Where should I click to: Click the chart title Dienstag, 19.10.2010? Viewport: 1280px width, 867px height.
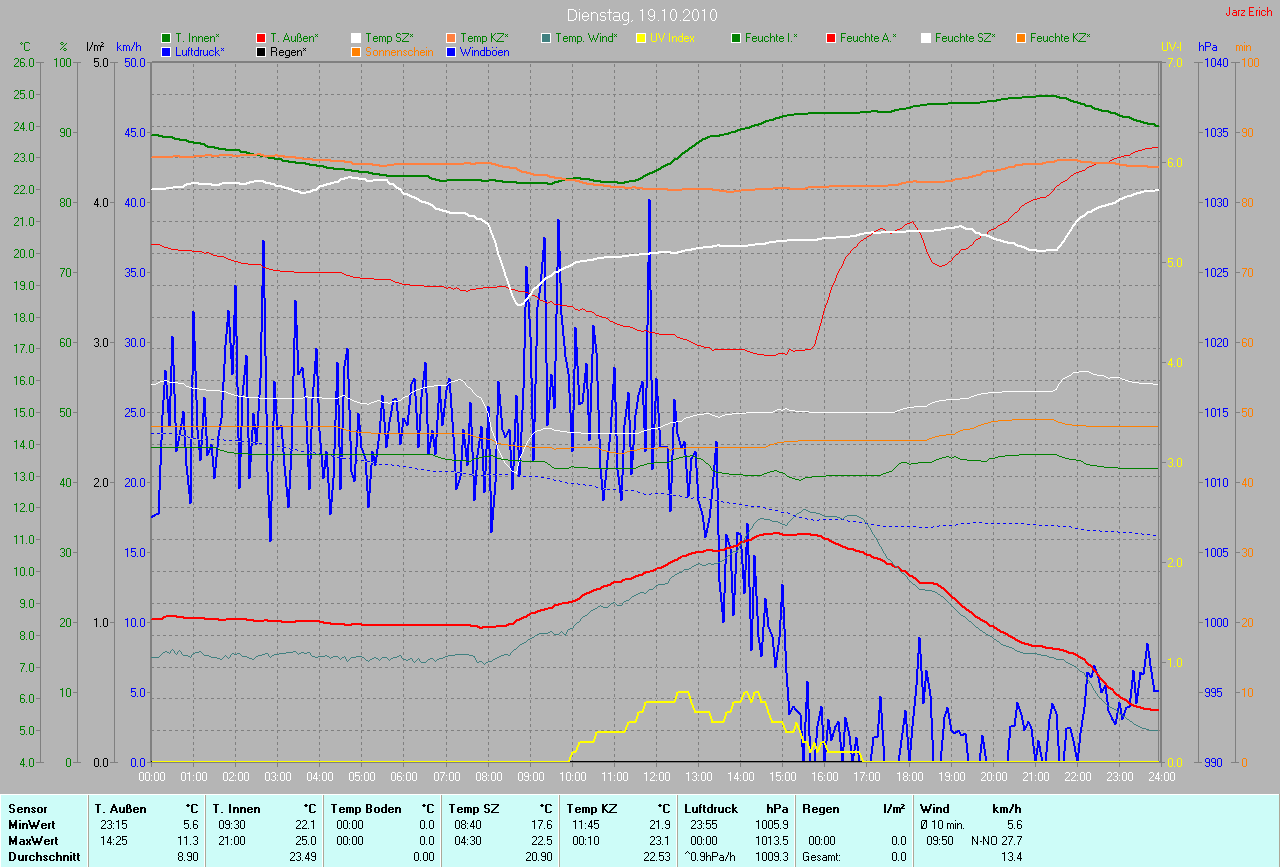pyautogui.click(x=639, y=15)
